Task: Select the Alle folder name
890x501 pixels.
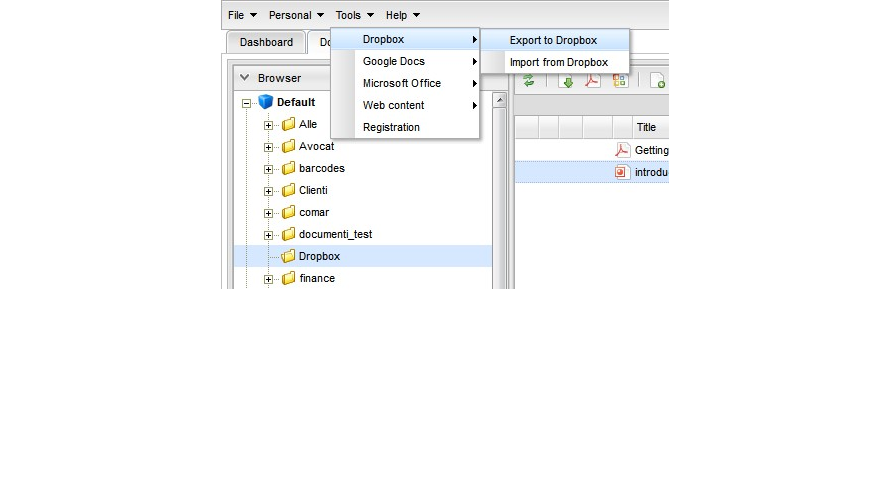Action: [x=308, y=124]
